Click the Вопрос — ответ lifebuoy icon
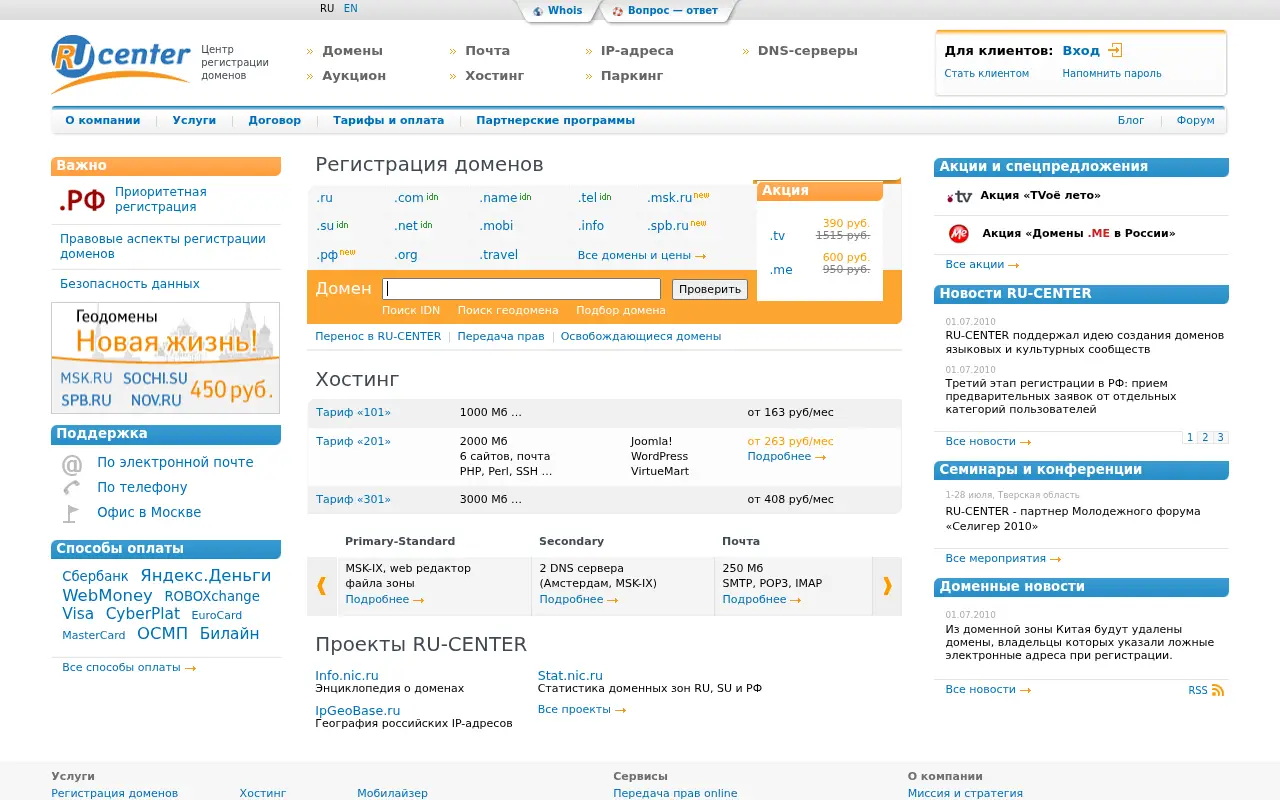This screenshot has height=800, width=1280. [618, 11]
